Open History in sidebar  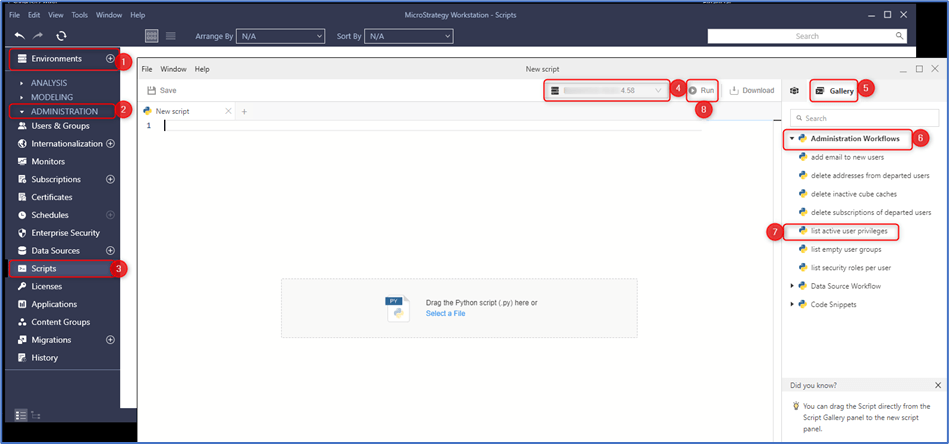(x=45, y=357)
